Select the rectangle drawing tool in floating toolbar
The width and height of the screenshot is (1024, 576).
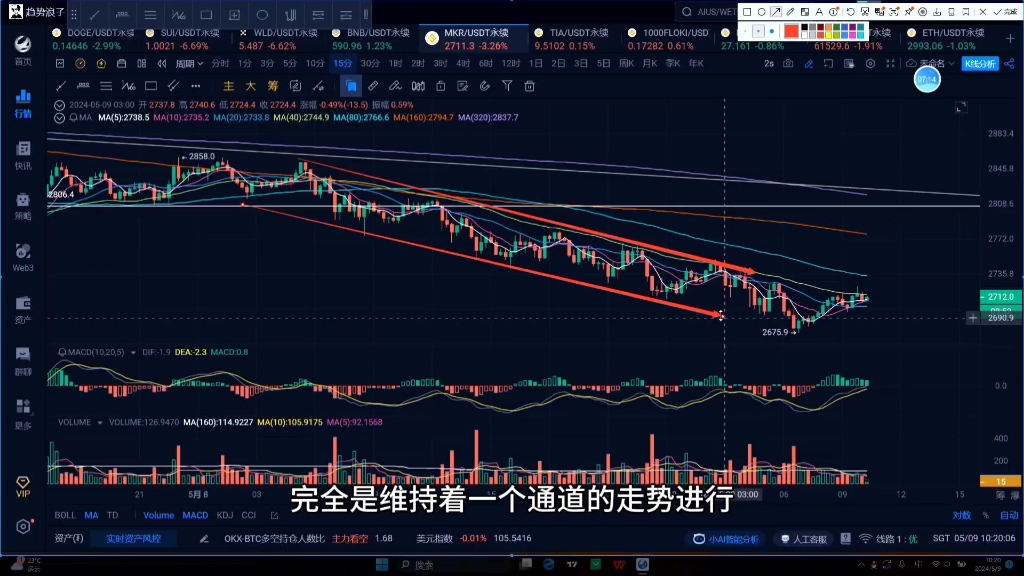coord(206,14)
